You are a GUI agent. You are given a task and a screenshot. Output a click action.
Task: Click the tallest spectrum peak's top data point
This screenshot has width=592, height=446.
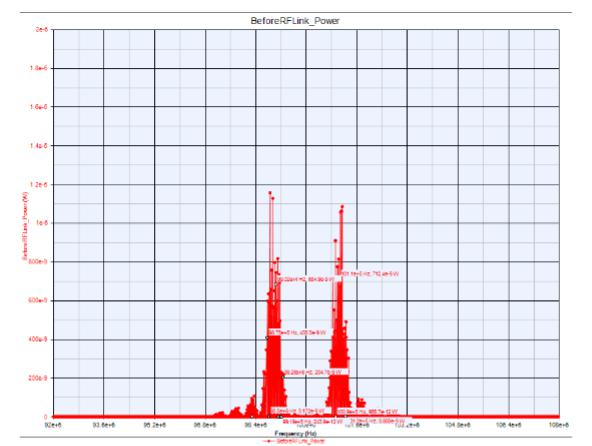point(270,193)
